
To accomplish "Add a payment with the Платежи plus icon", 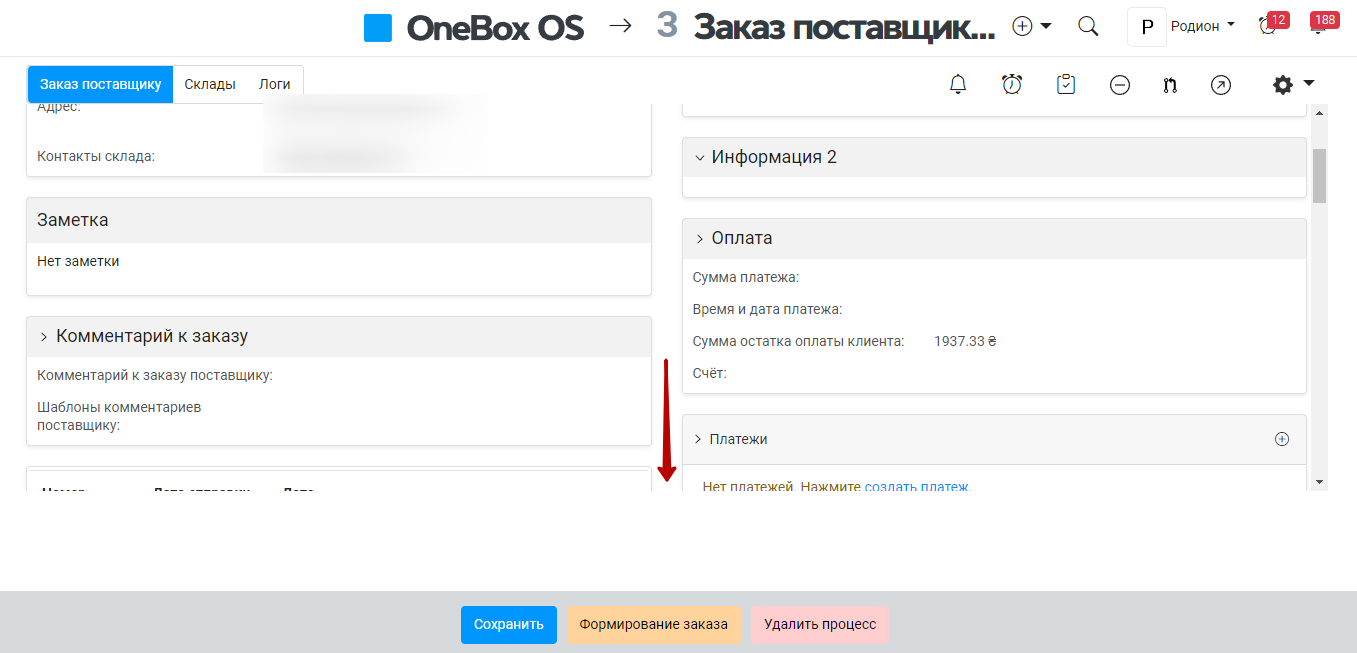I will (1282, 439).
